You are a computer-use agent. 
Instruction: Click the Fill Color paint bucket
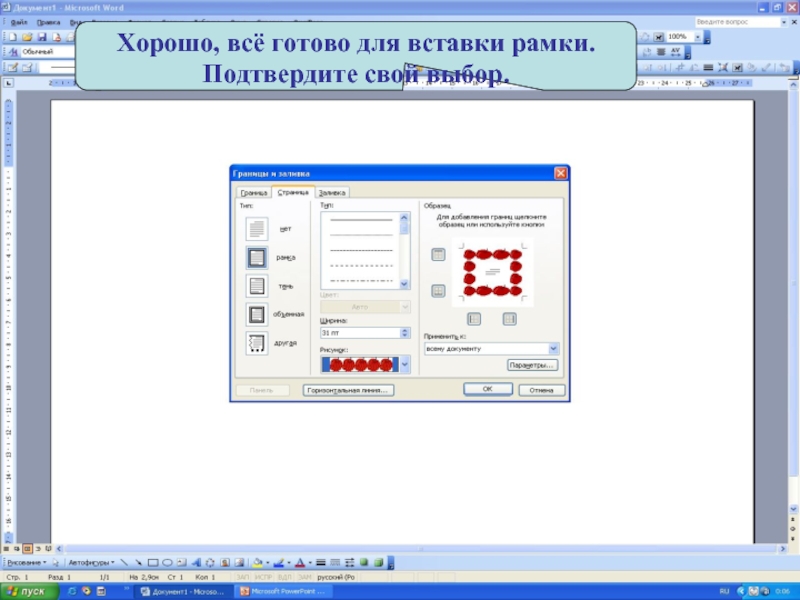[257, 563]
